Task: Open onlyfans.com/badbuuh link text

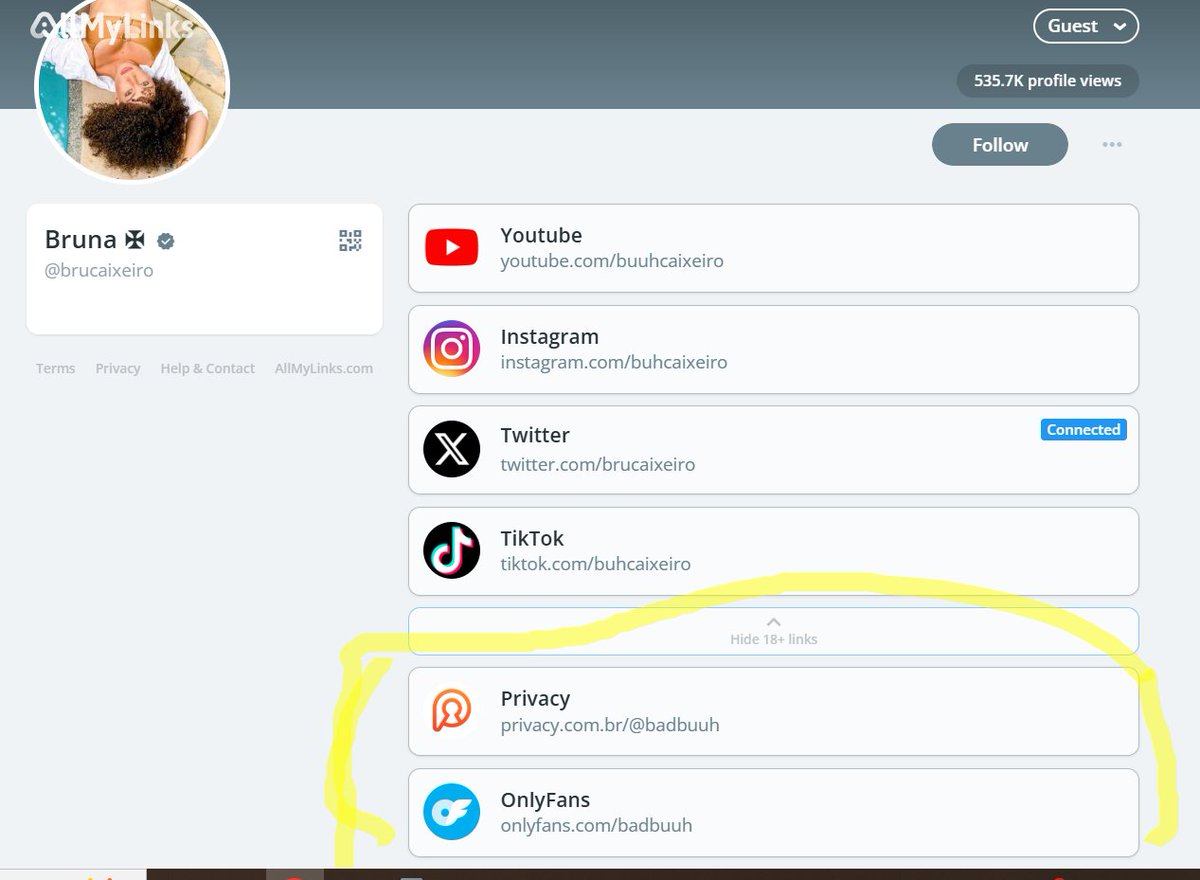Action: (596, 826)
